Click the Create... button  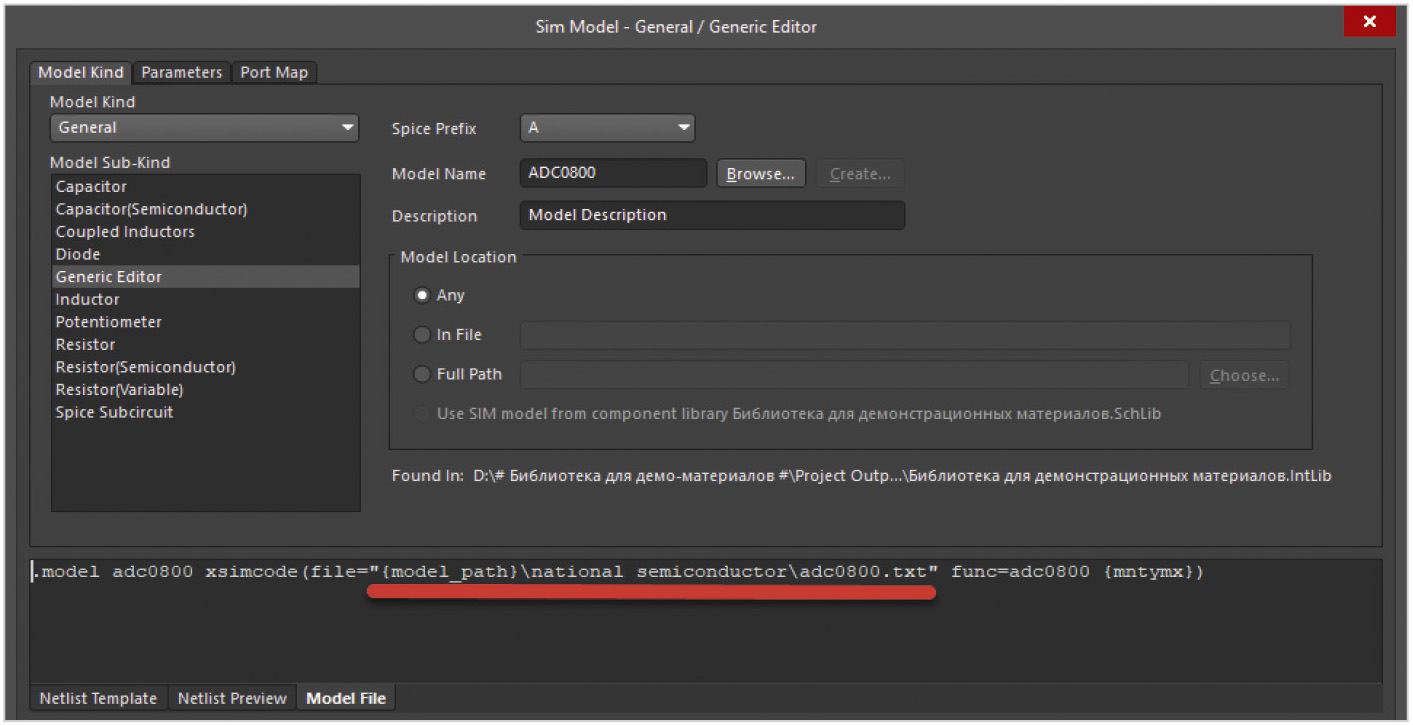coord(860,174)
